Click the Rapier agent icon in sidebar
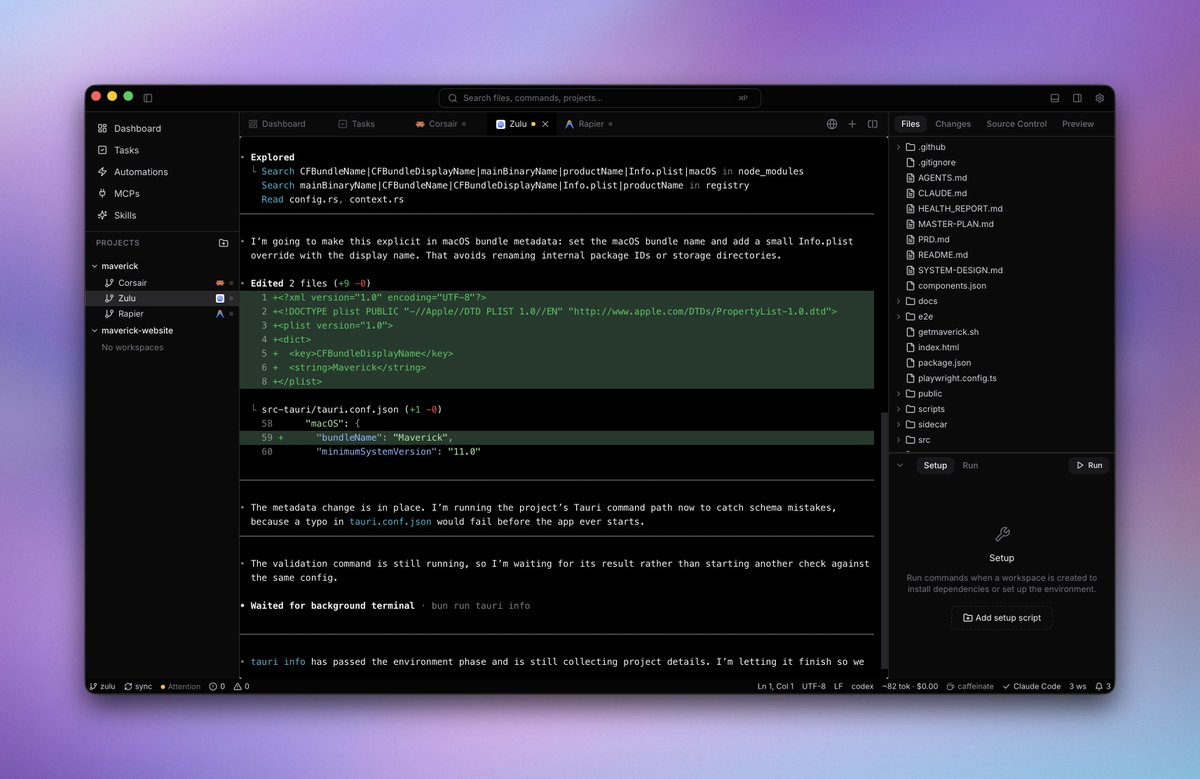 220,313
